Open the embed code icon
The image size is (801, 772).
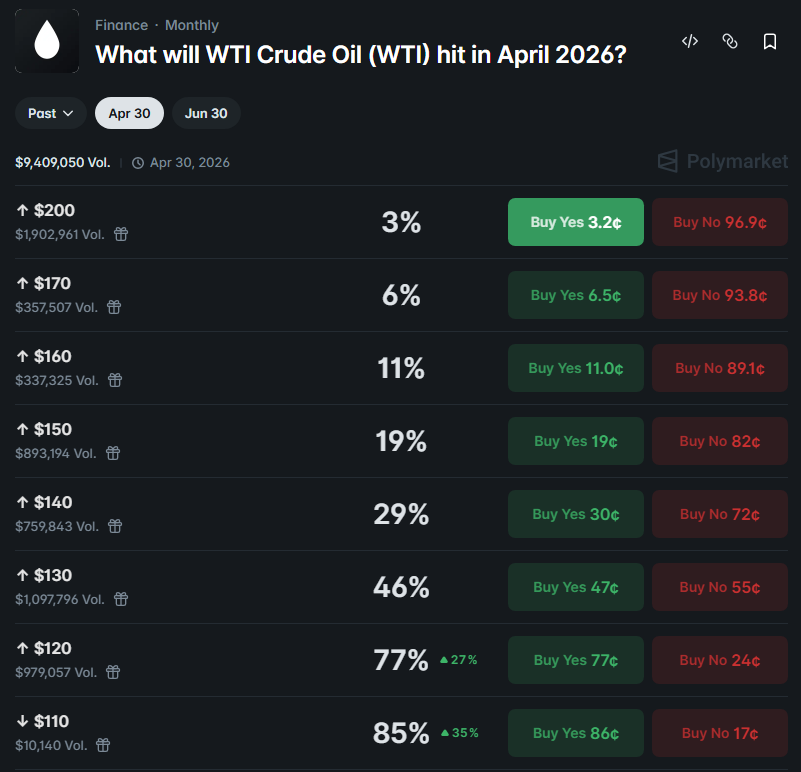point(689,41)
